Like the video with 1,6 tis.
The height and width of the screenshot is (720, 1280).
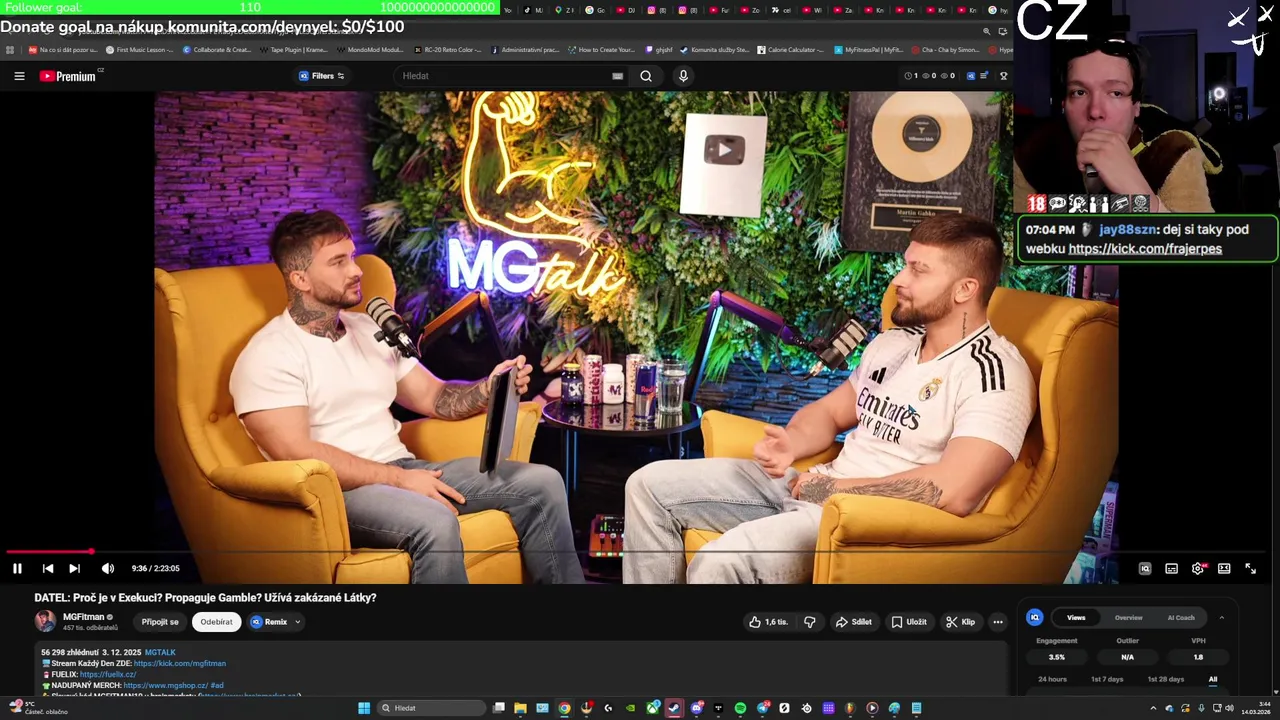click(x=768, y=622)
